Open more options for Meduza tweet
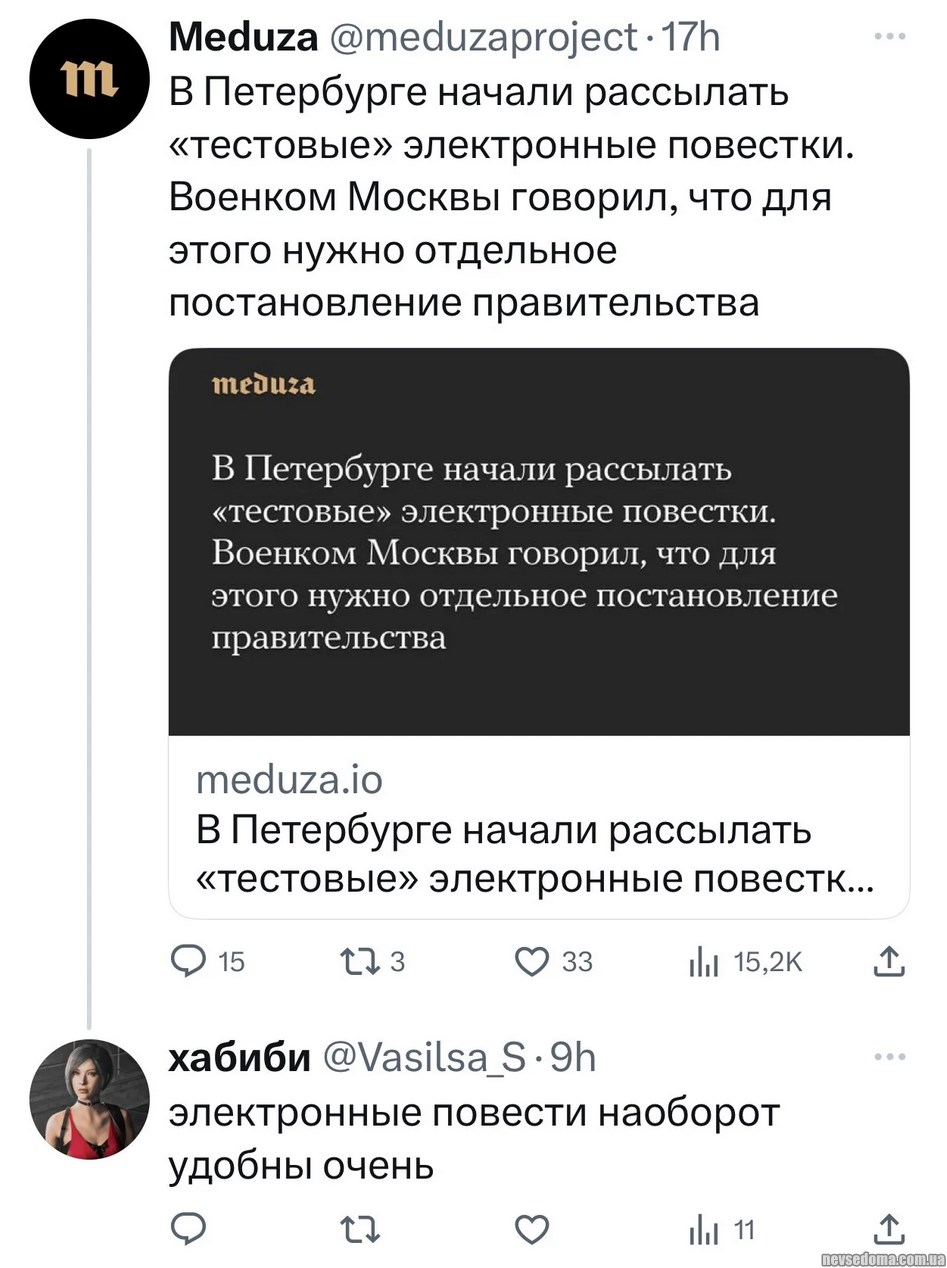 point(887,37)
